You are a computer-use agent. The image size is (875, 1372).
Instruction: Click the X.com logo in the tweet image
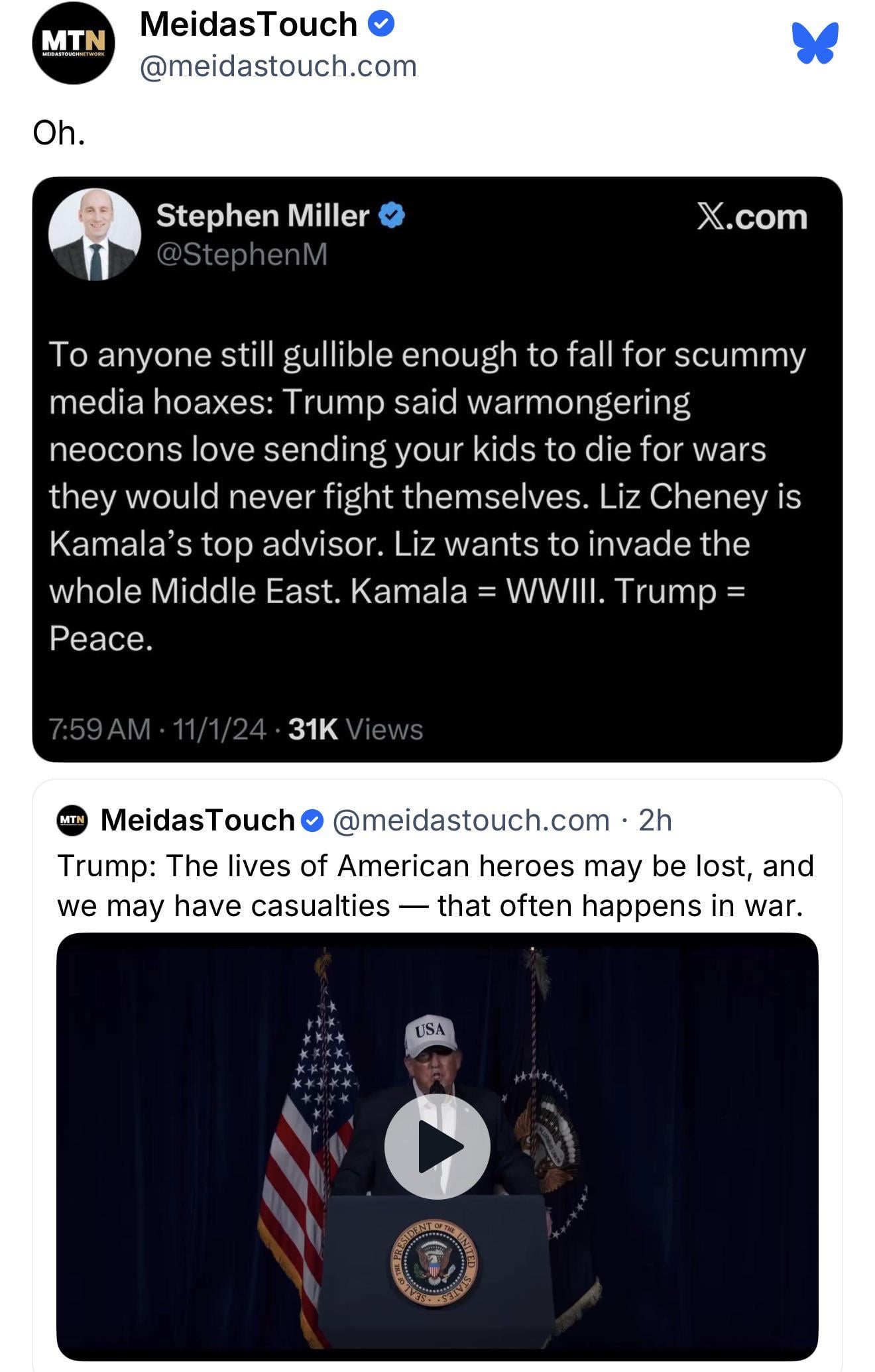[x=752, y=217]
